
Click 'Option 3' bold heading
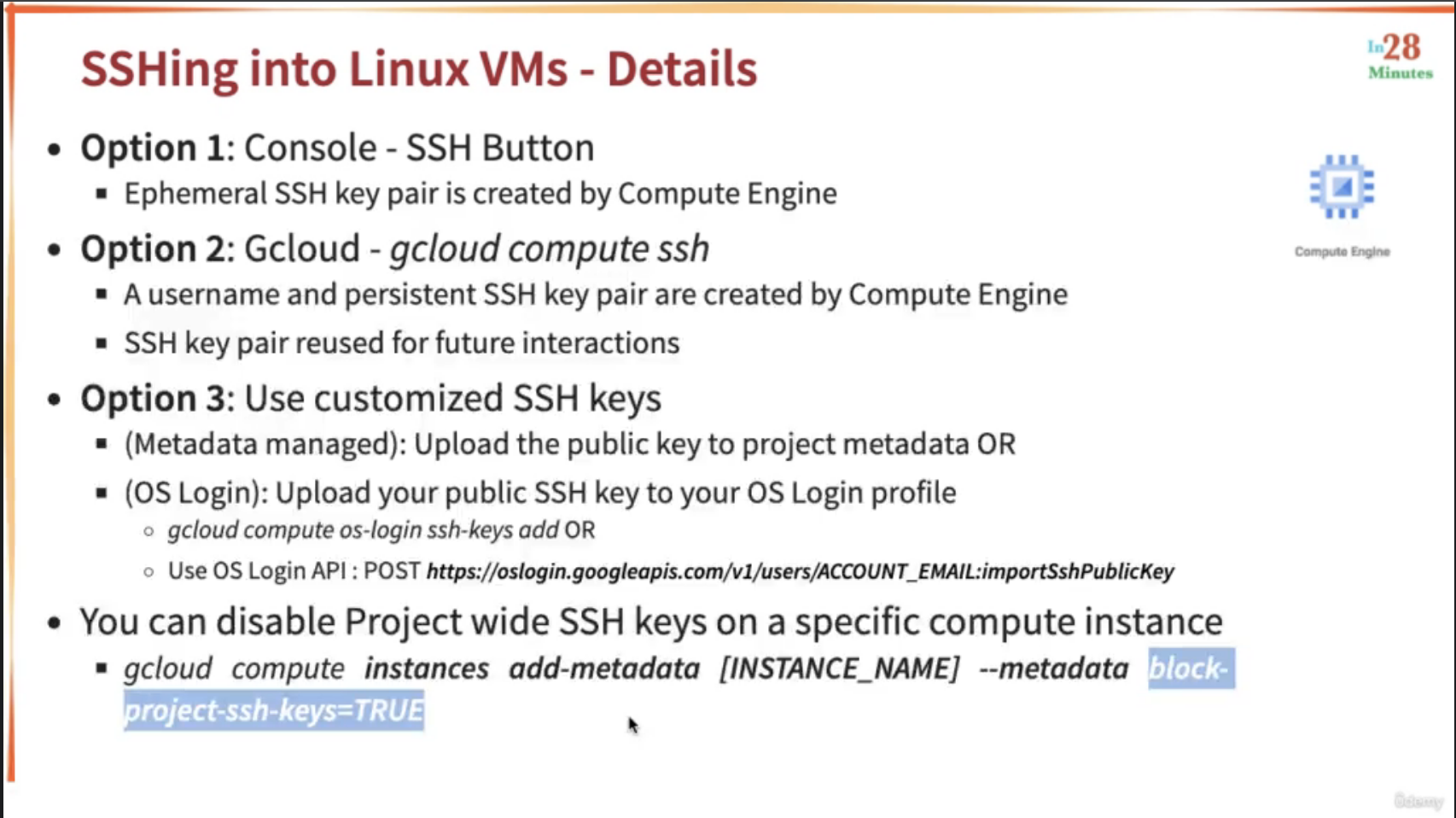153,399
